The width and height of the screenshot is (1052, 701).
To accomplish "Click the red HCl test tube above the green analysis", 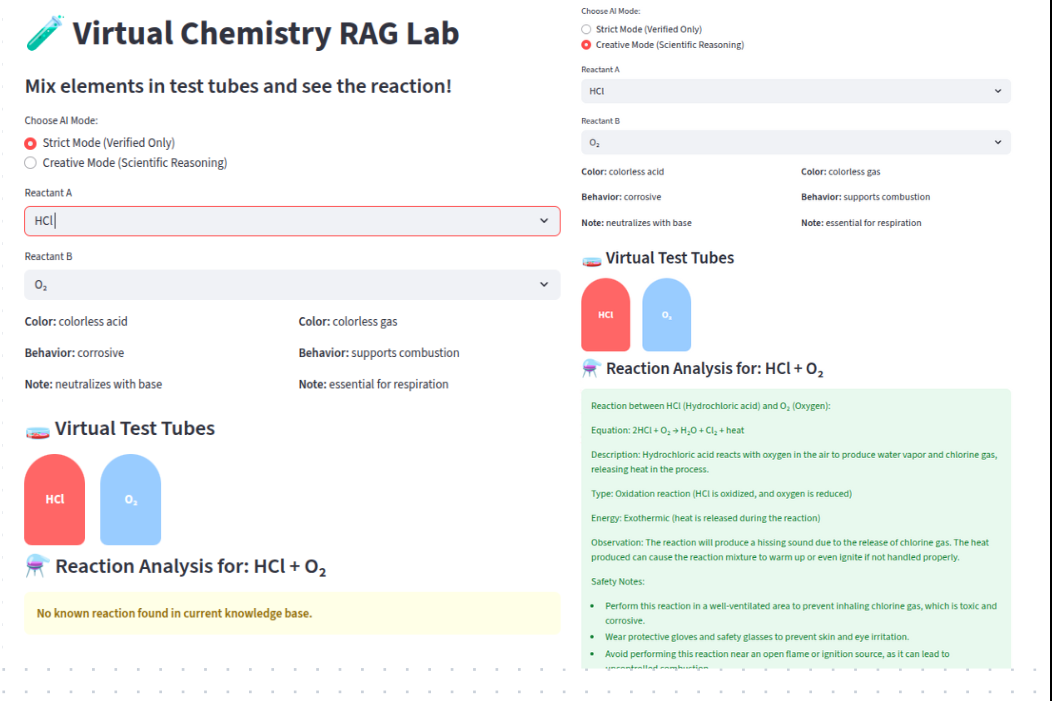I will point(606,315).
